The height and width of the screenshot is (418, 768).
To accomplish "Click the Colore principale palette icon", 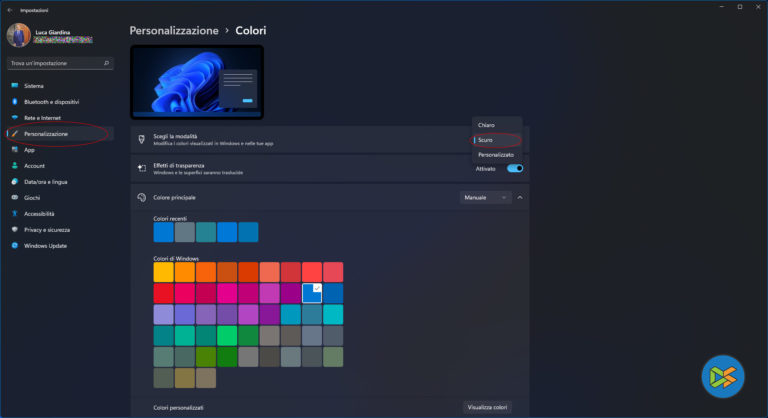I will [142, 197].
